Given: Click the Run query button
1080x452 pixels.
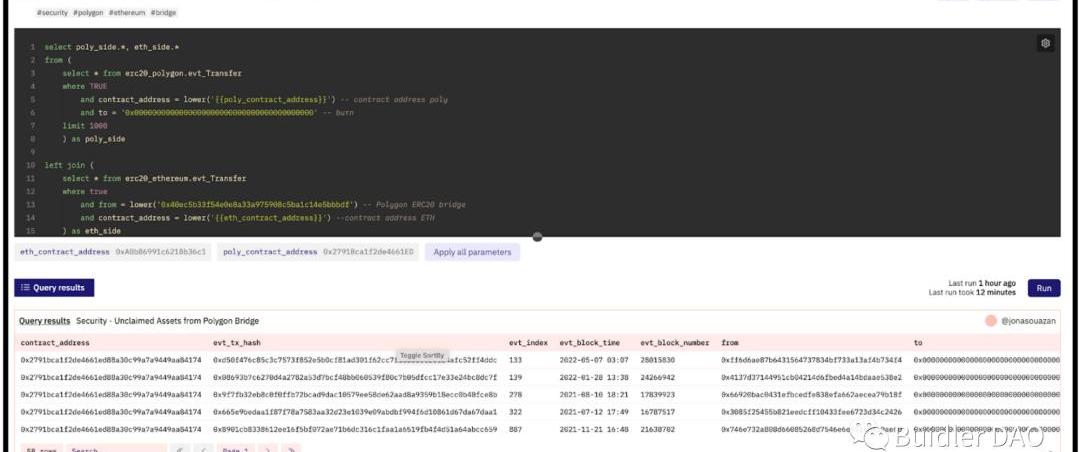Looking at the screenshot, I should click(1043, 288).
